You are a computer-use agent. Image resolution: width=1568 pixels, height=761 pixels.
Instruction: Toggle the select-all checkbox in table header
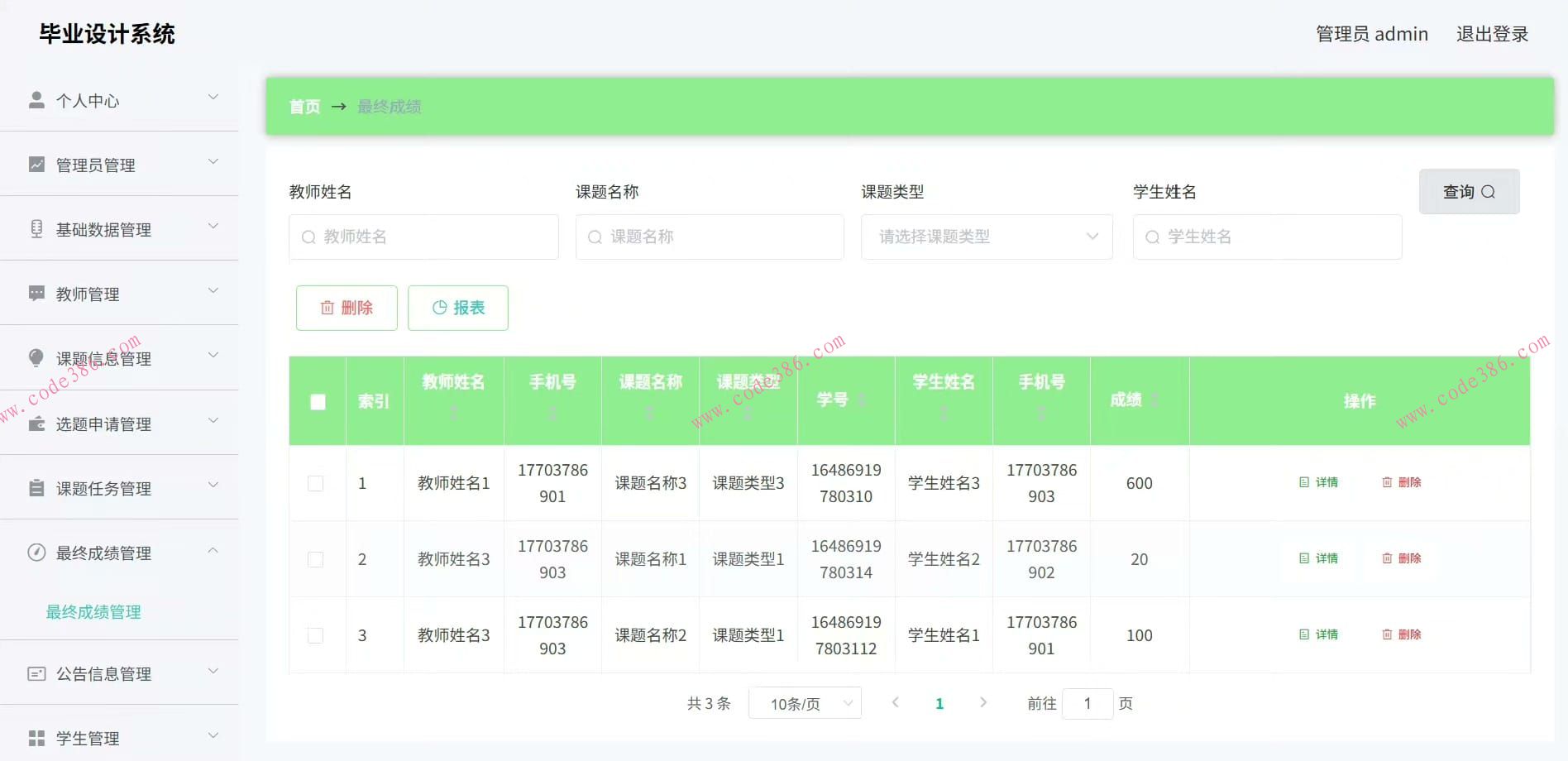pos(316,400)
